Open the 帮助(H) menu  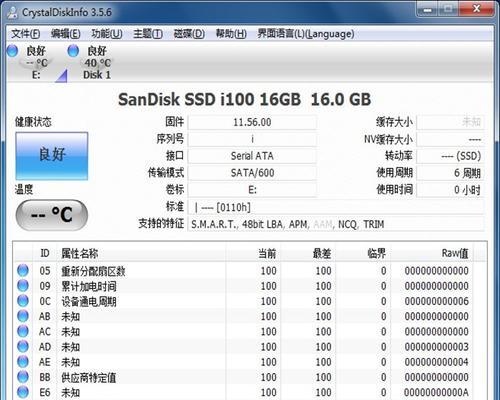tap(231, 34)
